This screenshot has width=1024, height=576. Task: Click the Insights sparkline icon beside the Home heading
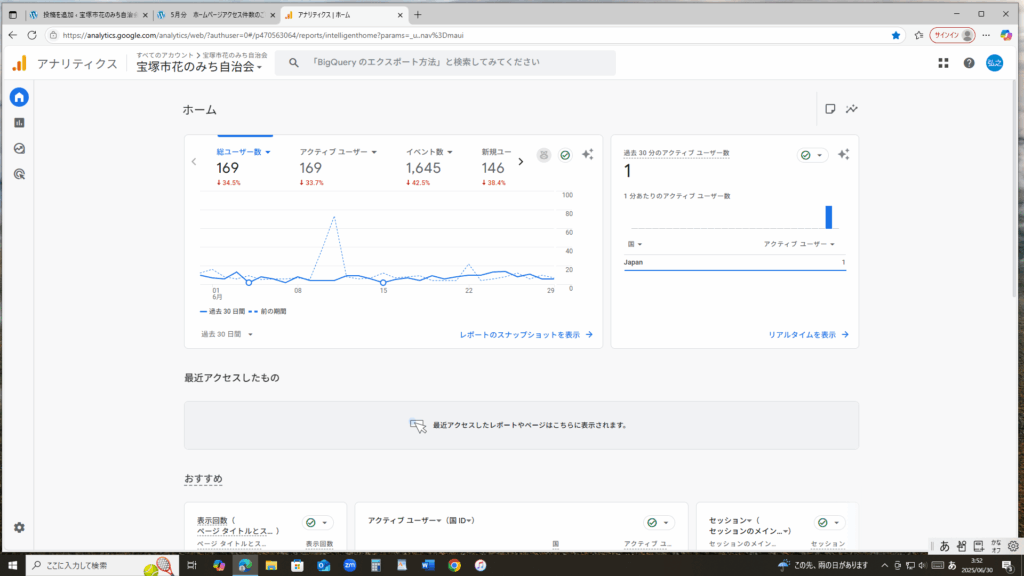[x=852, y=109]
